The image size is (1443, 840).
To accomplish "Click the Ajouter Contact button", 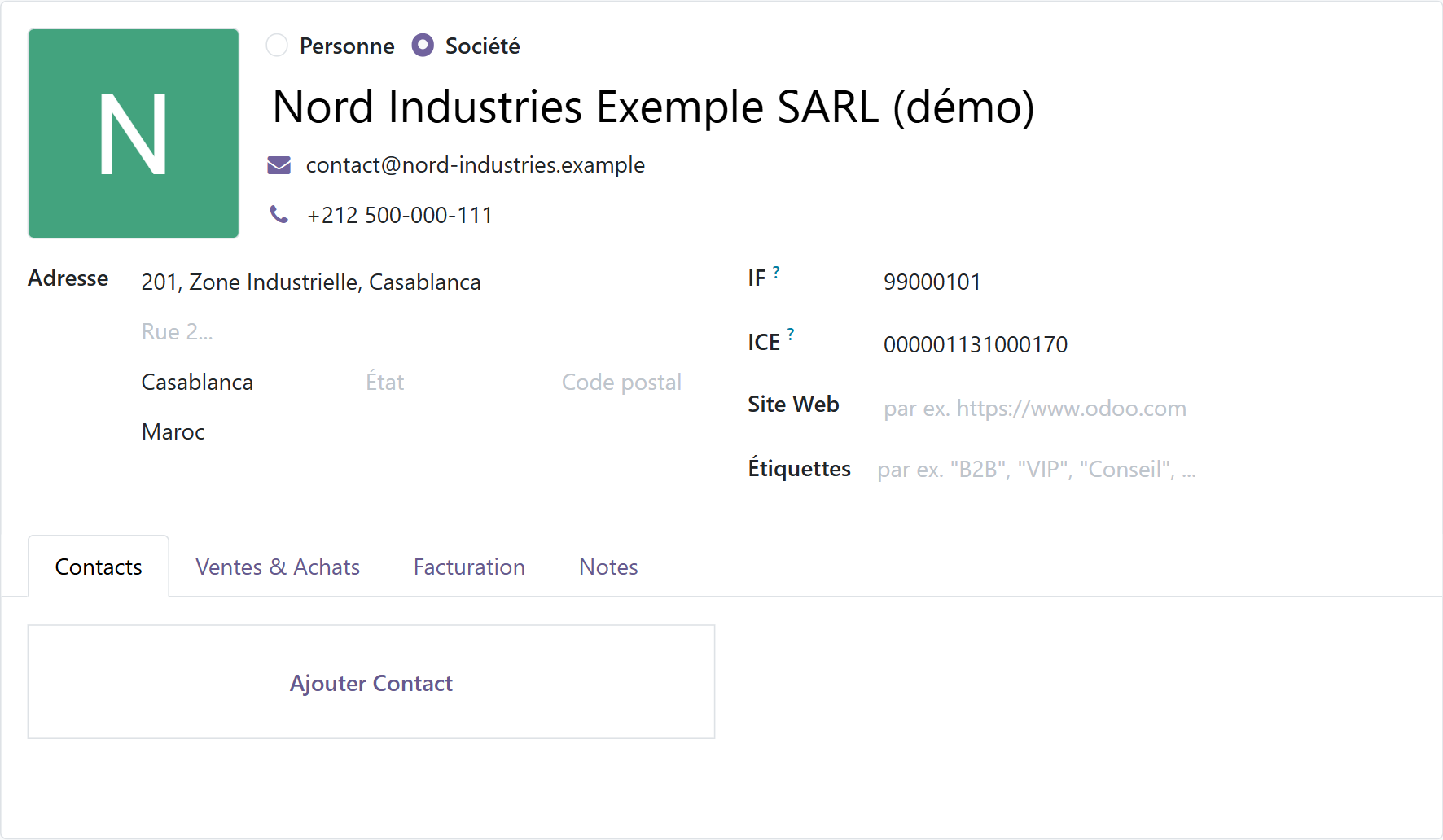I will point(371,682).
